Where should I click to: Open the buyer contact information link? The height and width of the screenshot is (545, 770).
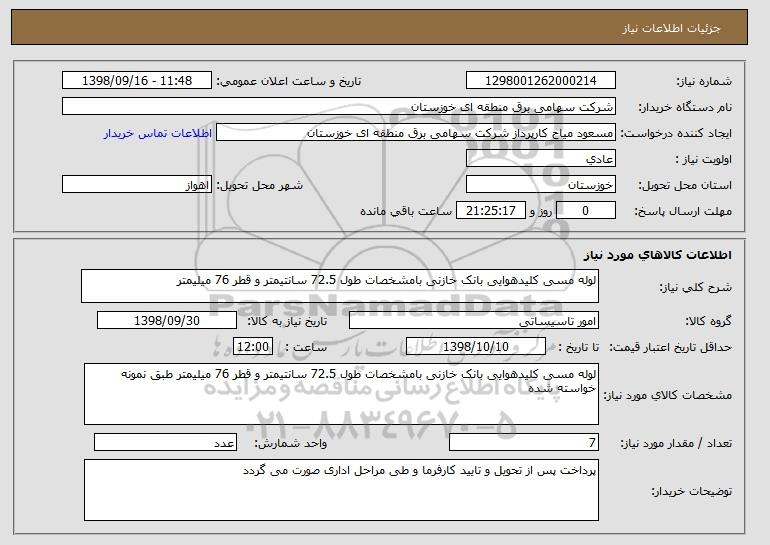[x=158, y=133]
